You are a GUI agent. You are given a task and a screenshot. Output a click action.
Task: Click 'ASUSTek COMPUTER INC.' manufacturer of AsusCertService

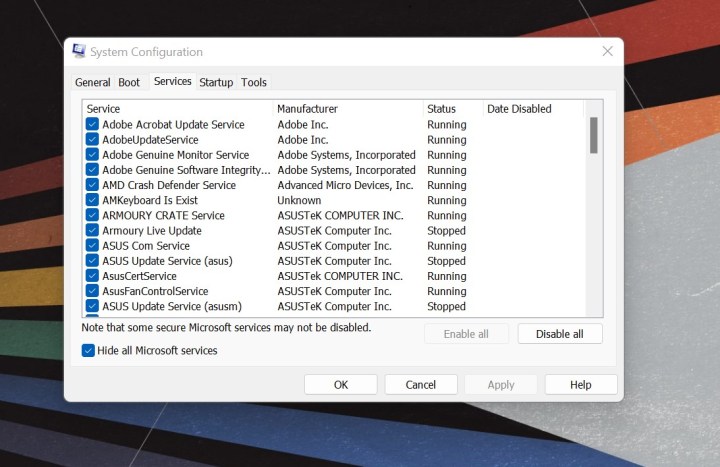point(340,276)
